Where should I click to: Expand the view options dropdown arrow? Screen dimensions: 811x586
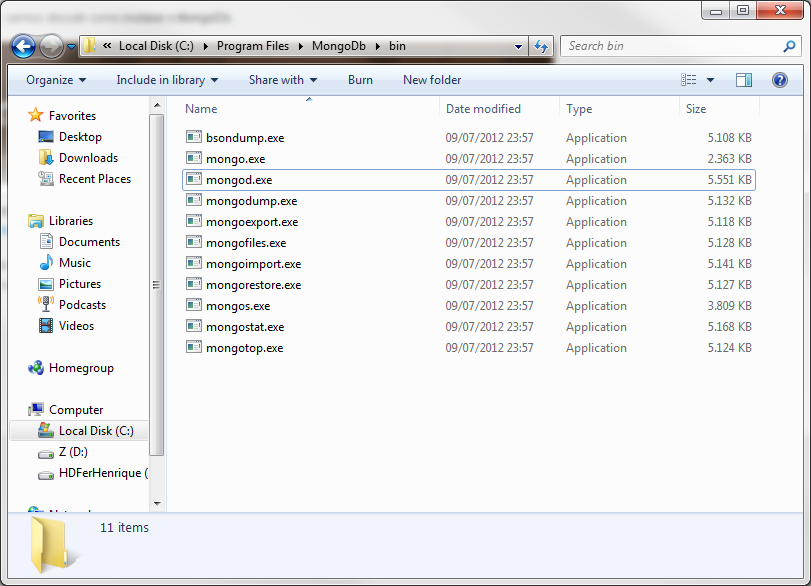click(x=711, y=80)
